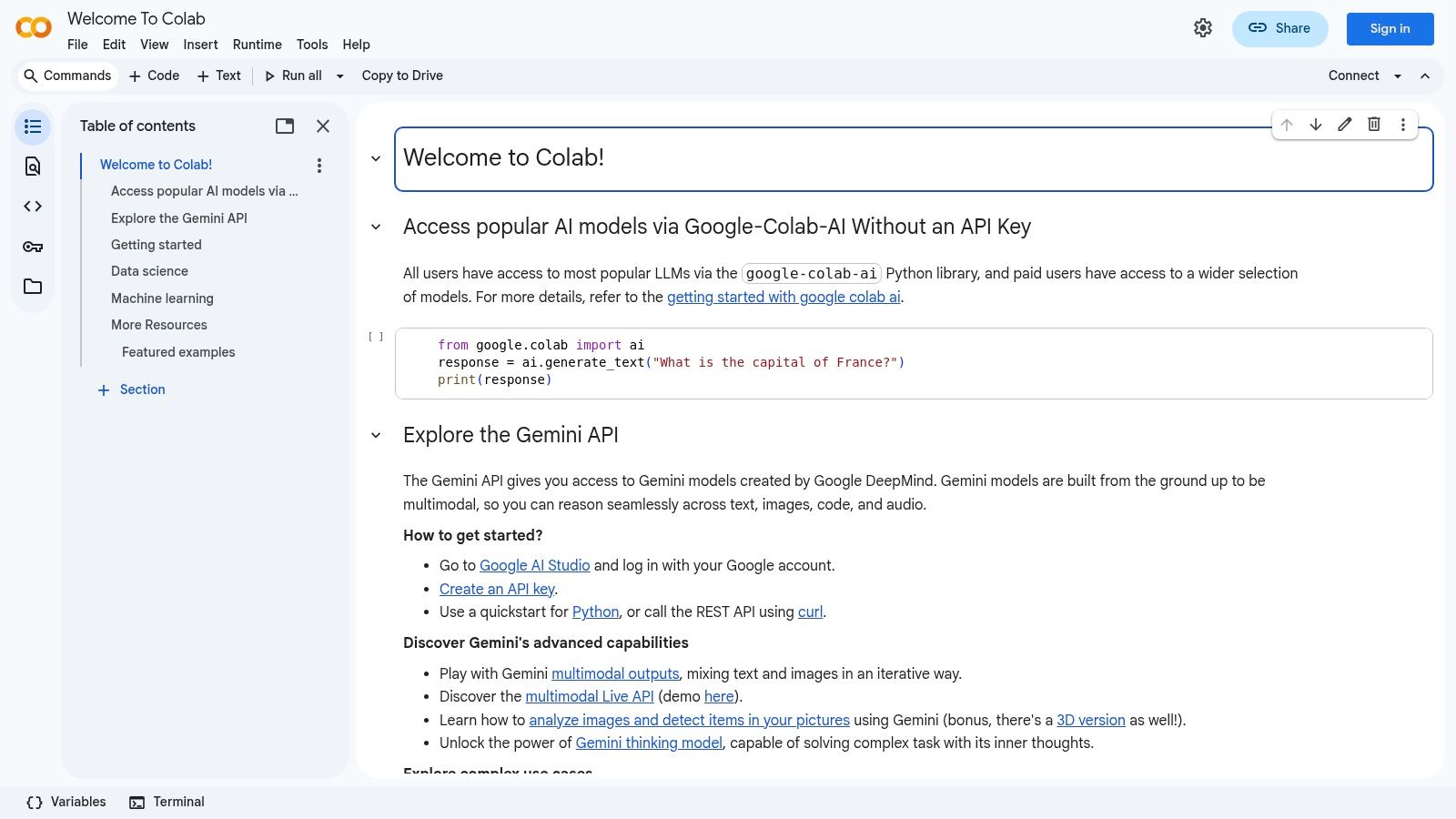Collapse the header with the chevron
Screen dimensions: 1456x819
click(1425, 76)
